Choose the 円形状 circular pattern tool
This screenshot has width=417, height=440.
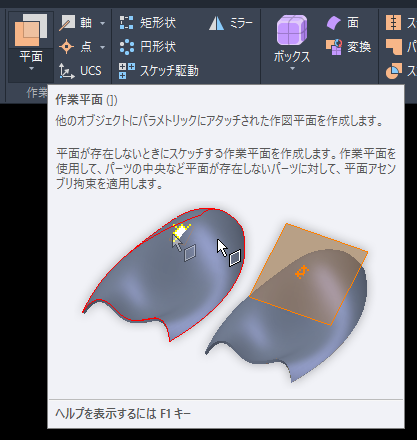[148, 47]
